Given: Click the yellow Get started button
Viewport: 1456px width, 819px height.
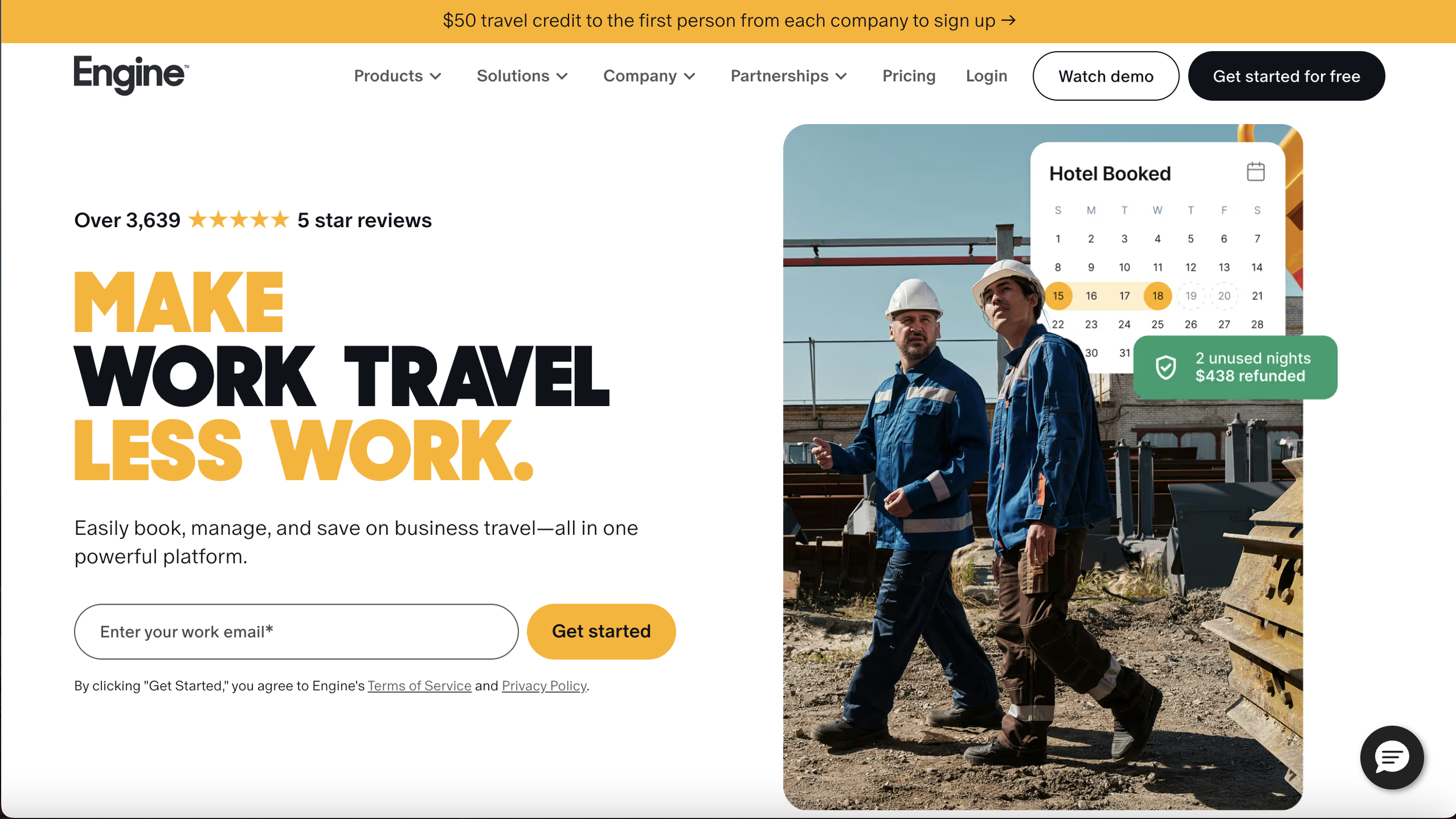Looking at the screenshot, I should tap(601, 631).
